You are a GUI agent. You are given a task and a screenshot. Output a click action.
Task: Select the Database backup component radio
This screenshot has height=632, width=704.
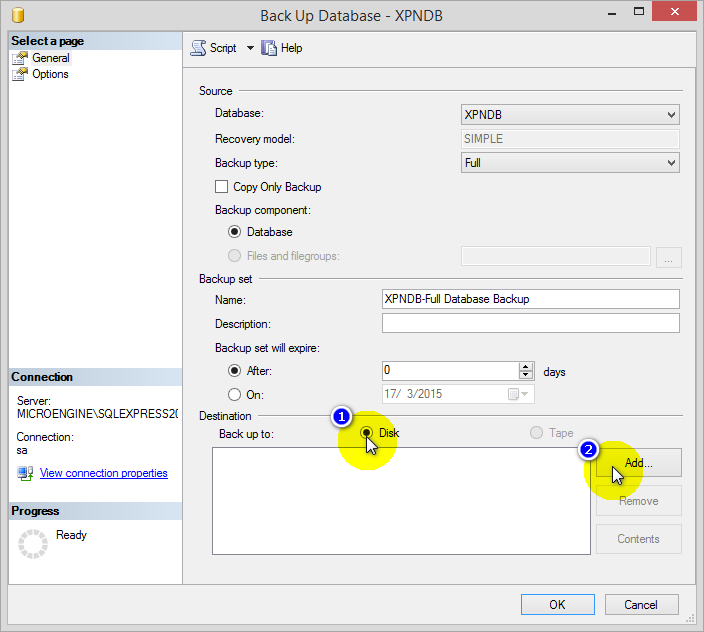pos(235,232)
